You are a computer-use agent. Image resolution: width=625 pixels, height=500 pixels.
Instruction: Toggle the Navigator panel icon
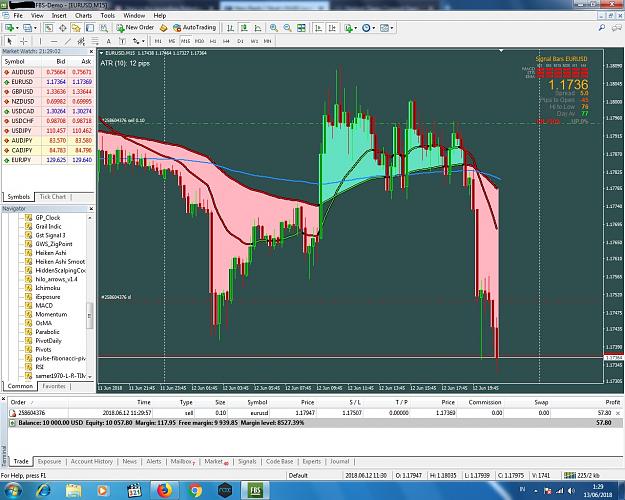click(76, 28)
